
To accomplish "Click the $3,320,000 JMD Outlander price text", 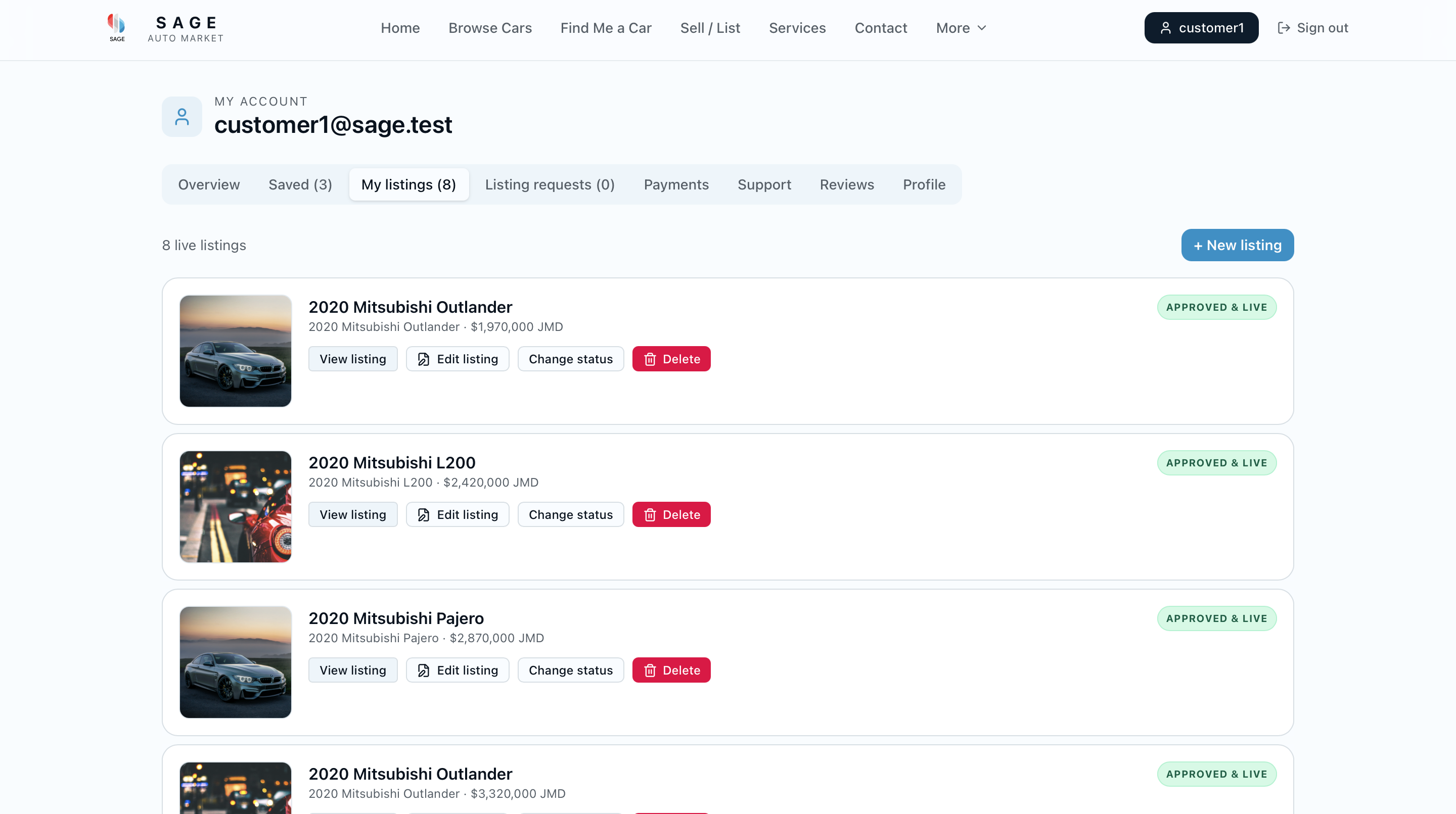I will tap(518, 794).
